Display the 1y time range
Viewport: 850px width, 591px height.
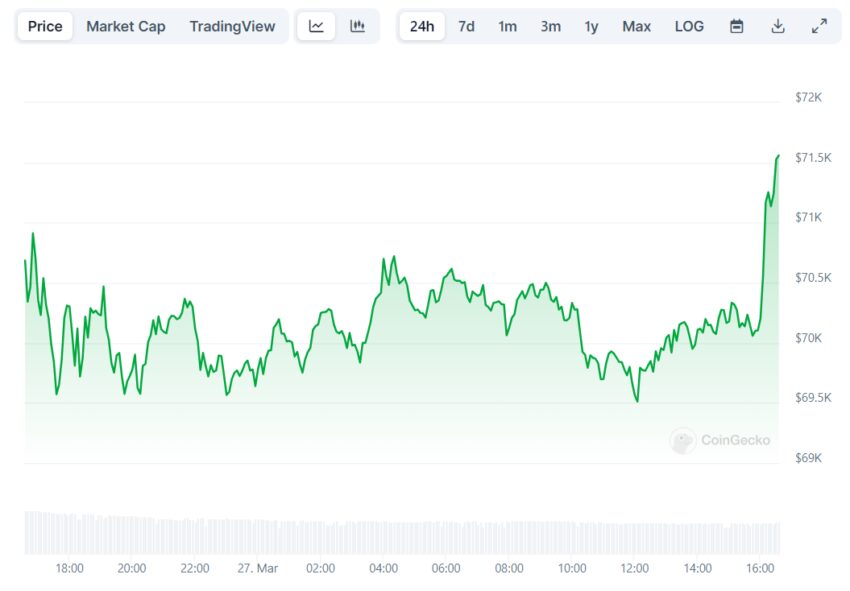[x=591, y=26]
